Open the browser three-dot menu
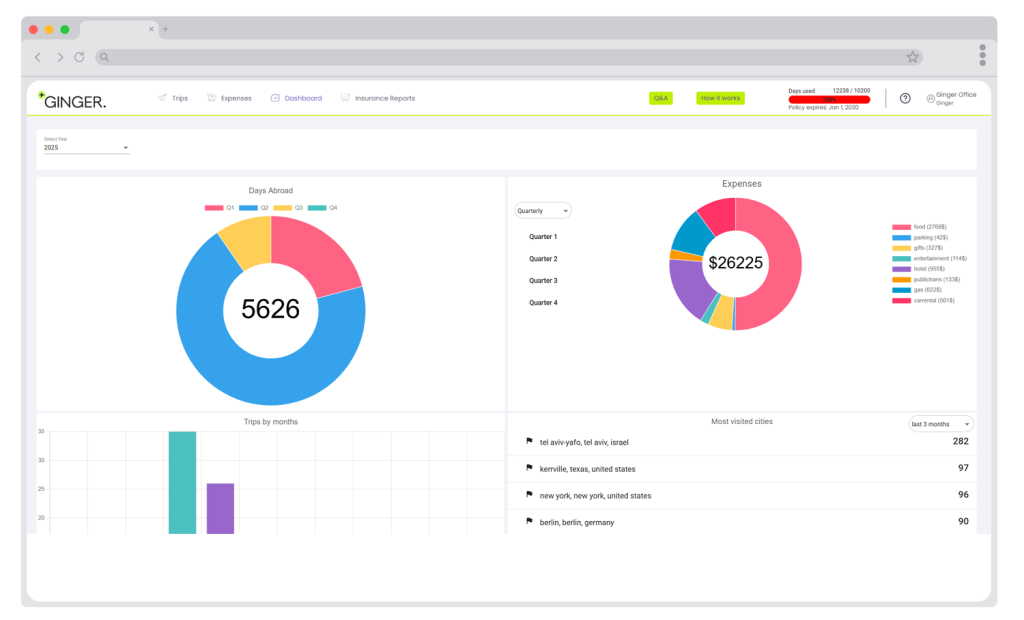The height and width of the screenshot is (620, 1024). click(982, 54)
